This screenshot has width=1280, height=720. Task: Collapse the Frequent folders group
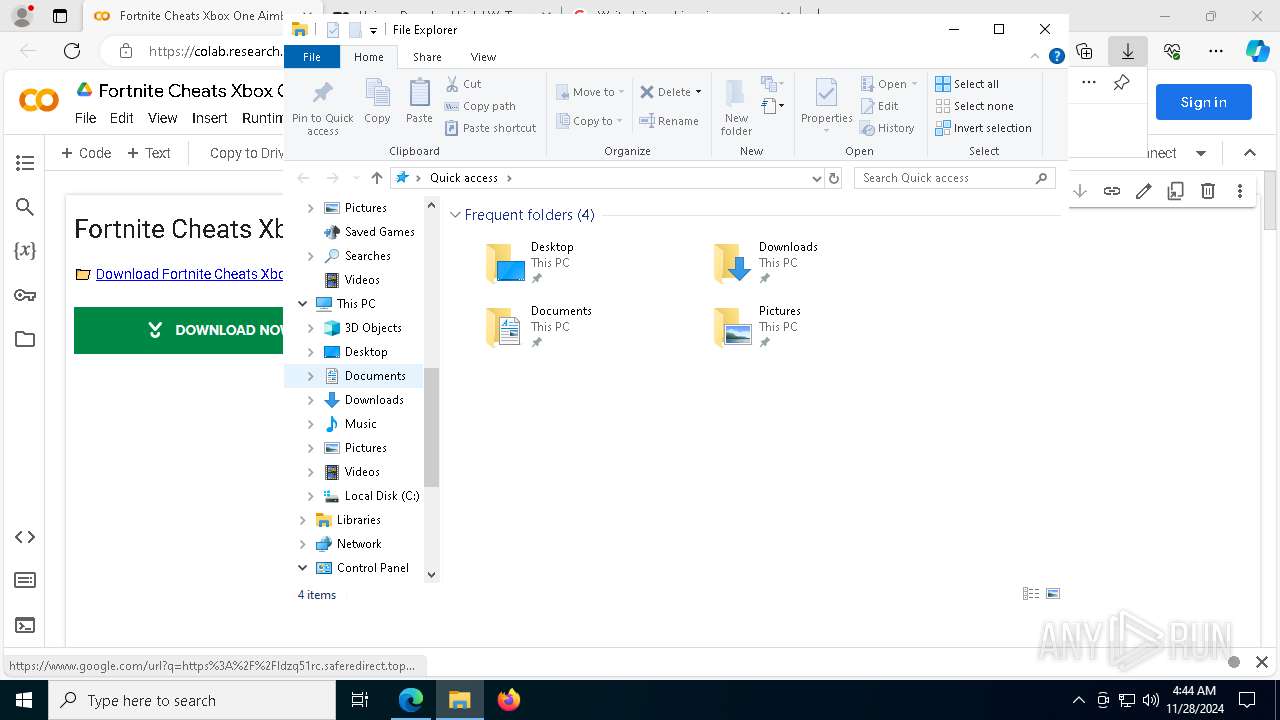[455, 215]
